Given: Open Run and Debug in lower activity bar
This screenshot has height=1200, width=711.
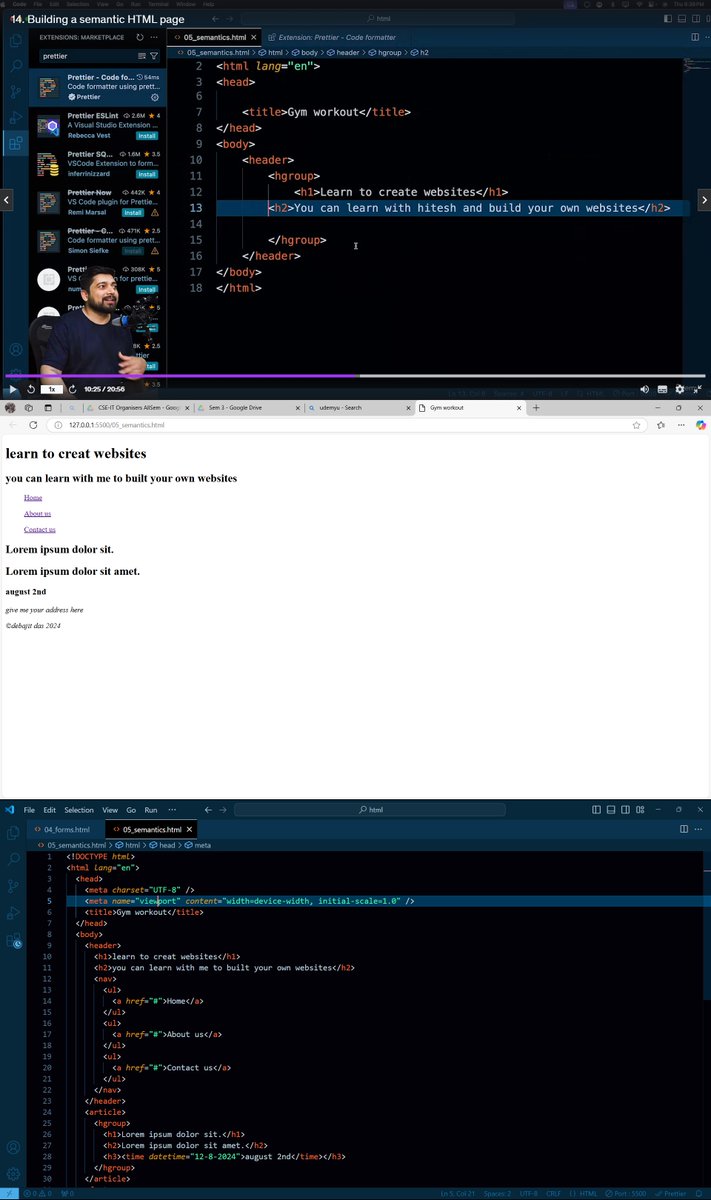Looking at the screenshot, I should (13, 913).
